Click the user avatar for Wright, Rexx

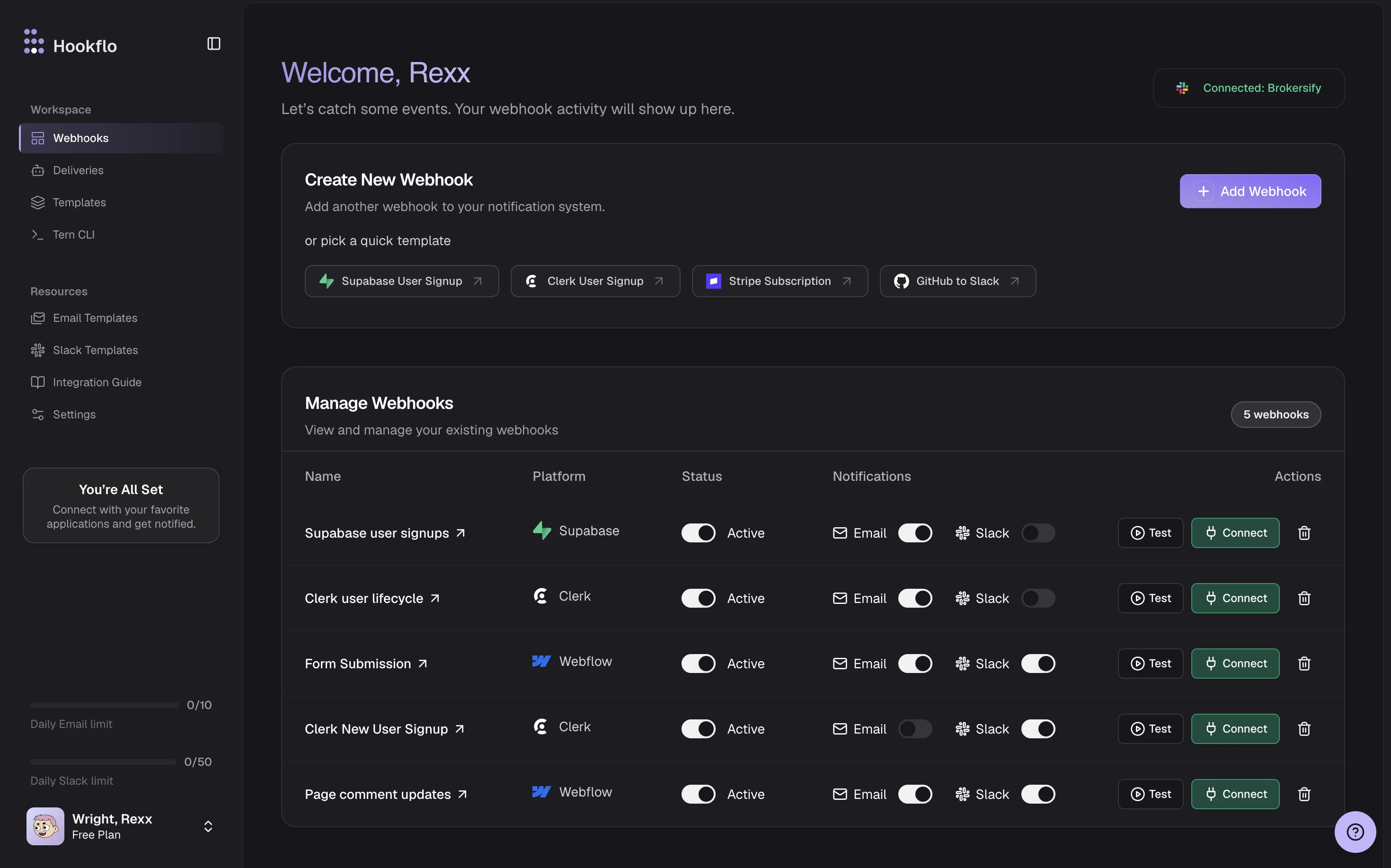click(x=45, y=826)
